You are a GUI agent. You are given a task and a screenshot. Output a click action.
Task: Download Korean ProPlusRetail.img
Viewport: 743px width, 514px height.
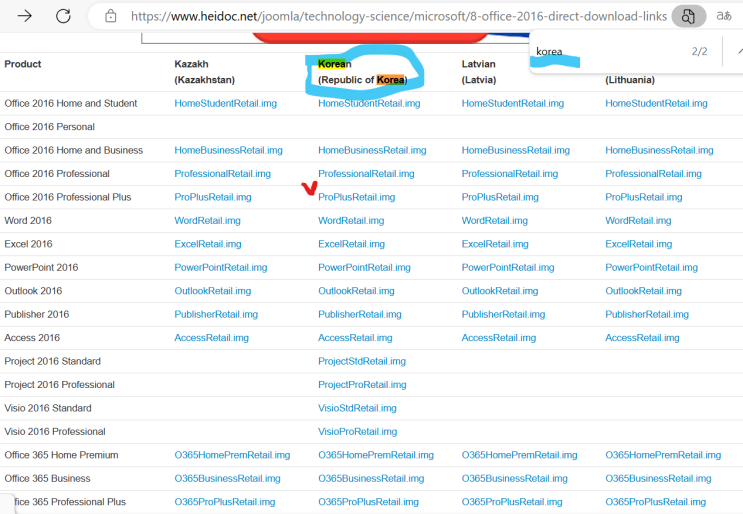pos(356,197)
